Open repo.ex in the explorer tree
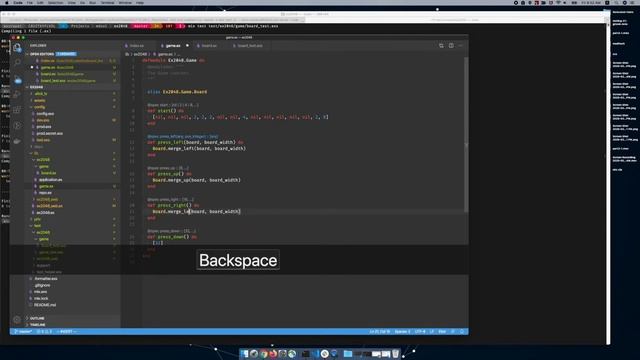 click(45, 193)
